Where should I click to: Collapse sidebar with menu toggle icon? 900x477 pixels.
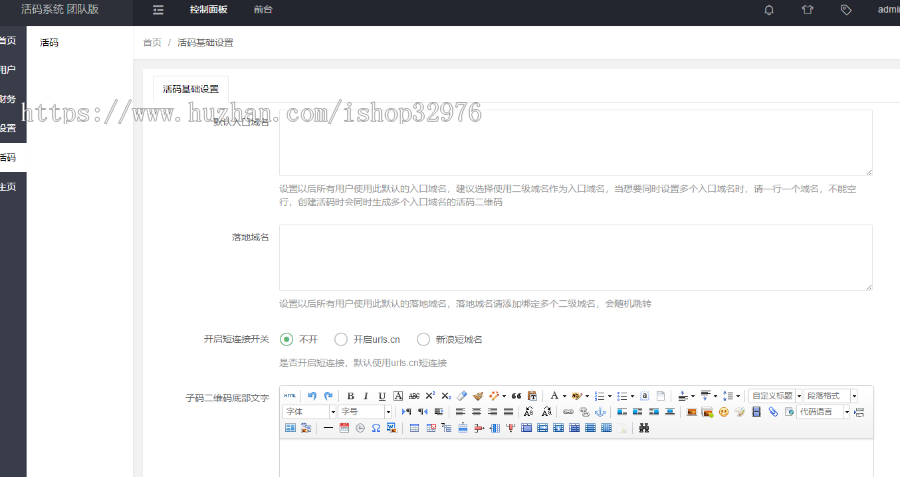(158, 10)
